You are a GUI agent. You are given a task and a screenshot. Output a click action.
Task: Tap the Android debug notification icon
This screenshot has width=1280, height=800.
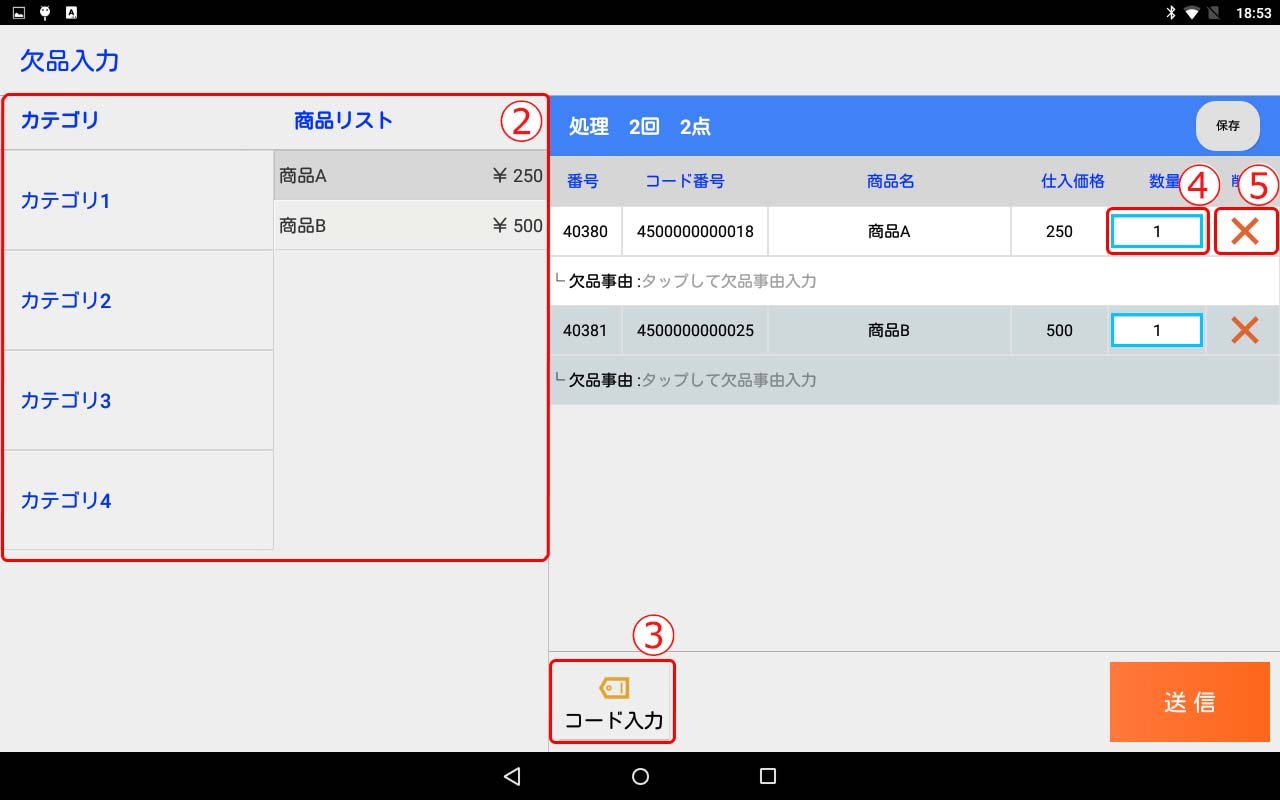45,13
